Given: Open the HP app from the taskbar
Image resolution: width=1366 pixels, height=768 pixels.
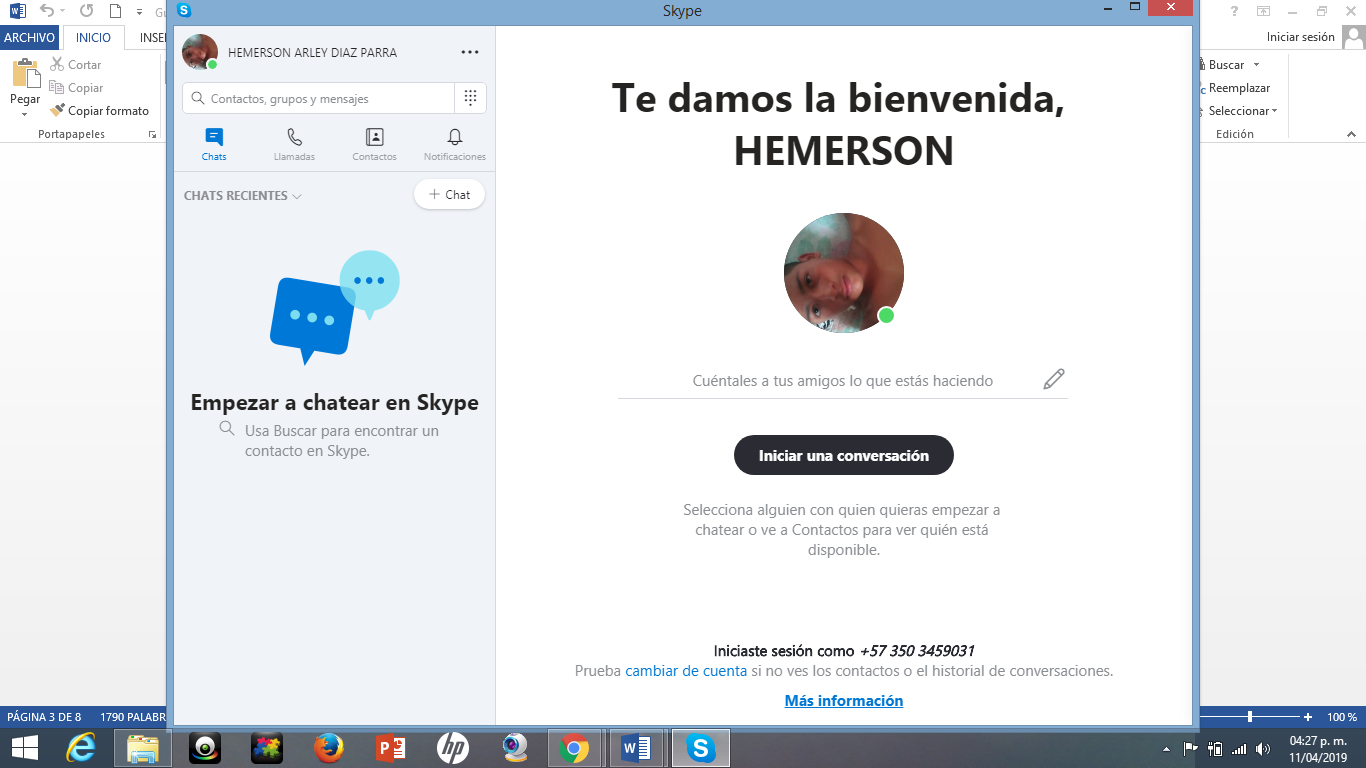Looking at the screenshot, I should (452, 748).
